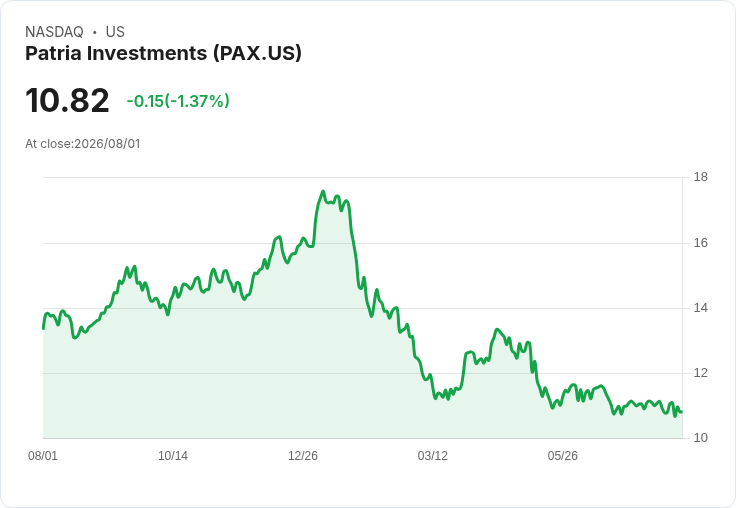
Task: Click the At close:2026/08/01 text
Action: click(83, 144)
